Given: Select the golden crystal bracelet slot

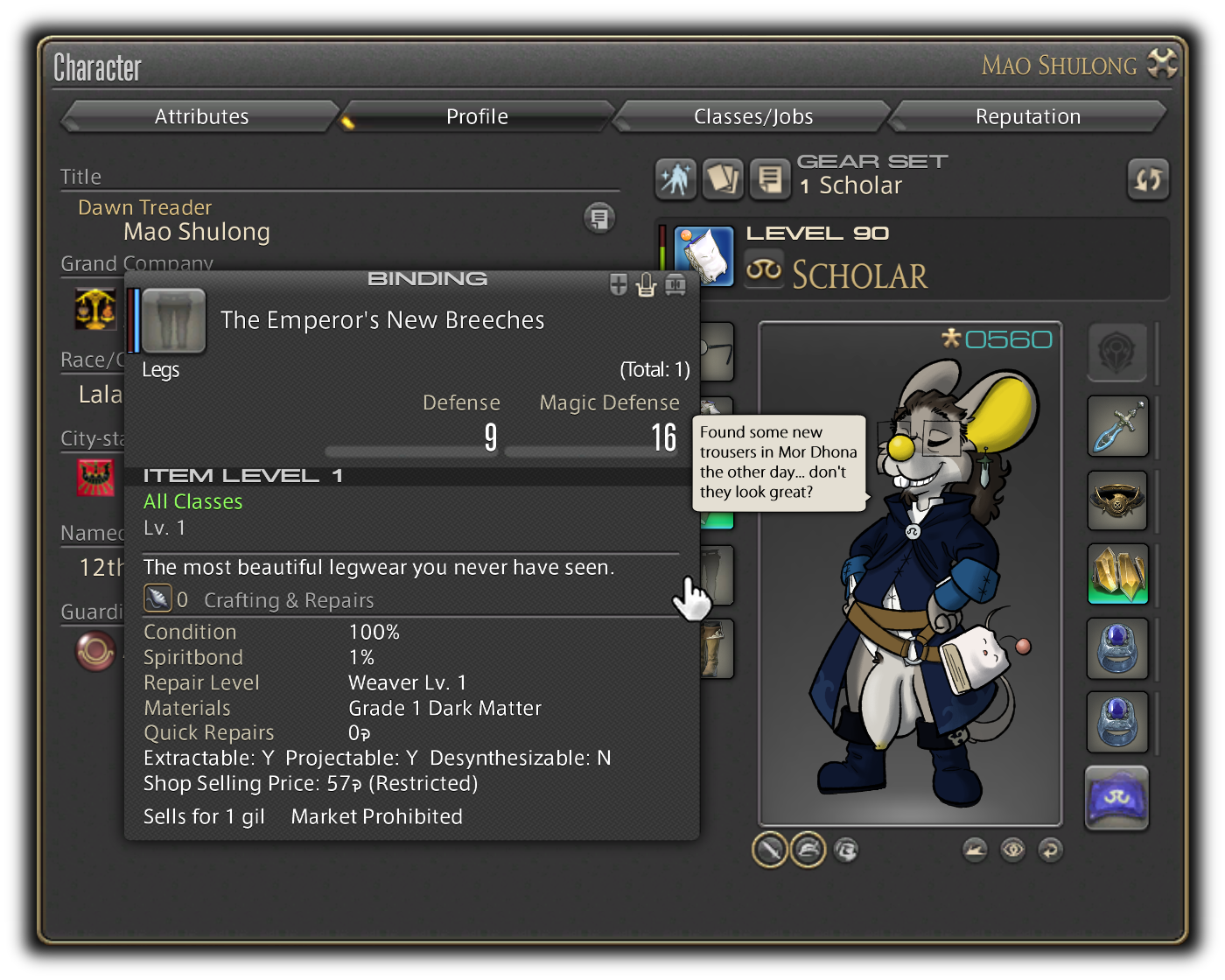Looking at the screenshot, I should point(1117,574).
